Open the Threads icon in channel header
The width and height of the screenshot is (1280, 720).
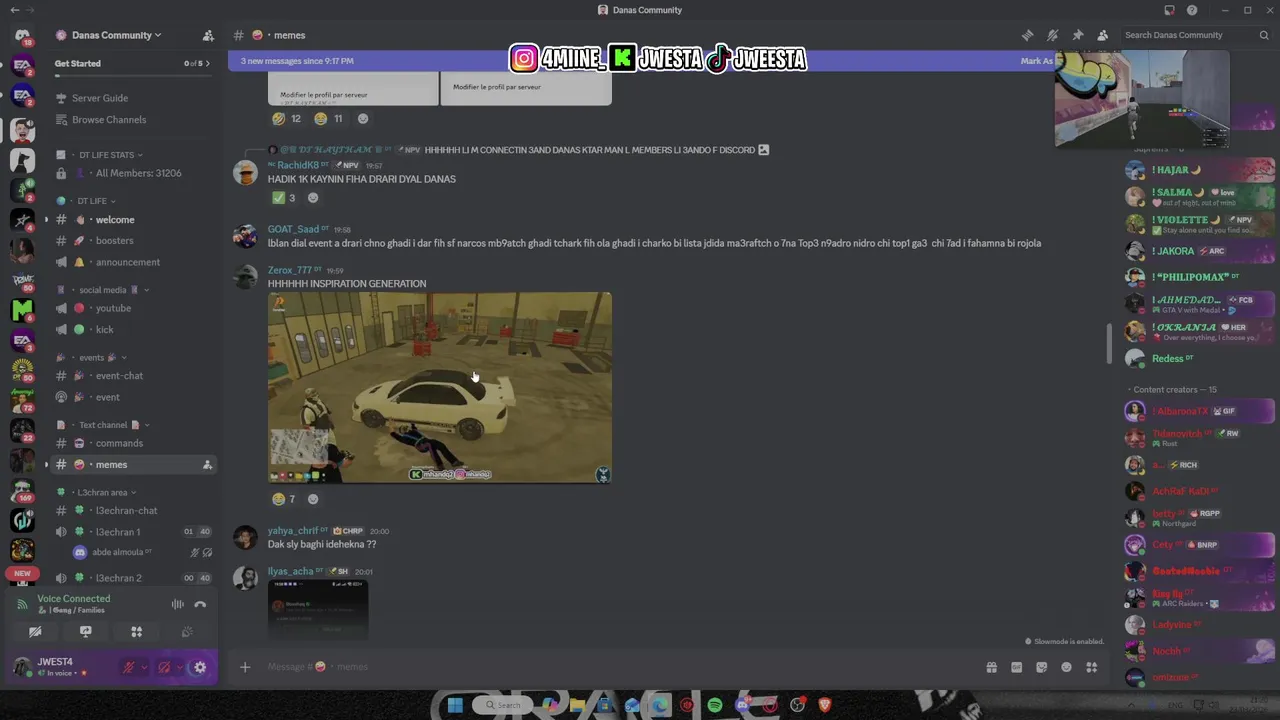[1027, 35]
